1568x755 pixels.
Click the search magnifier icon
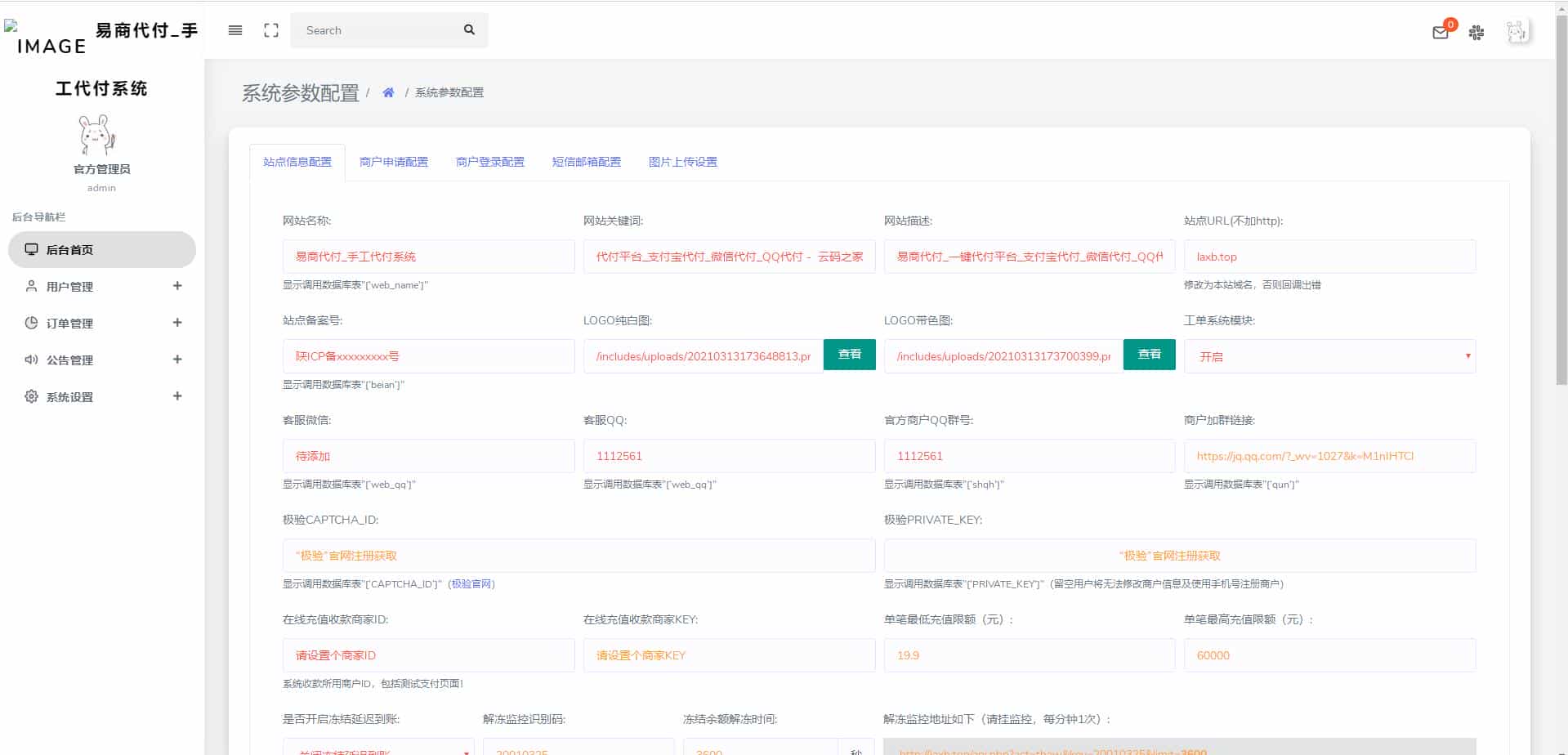pyautogui.click(x=469, y=30)
